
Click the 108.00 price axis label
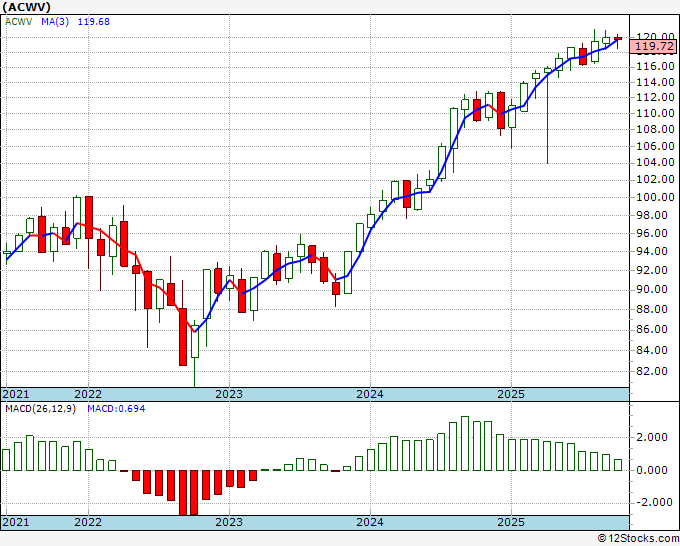(x=655, y=130)
